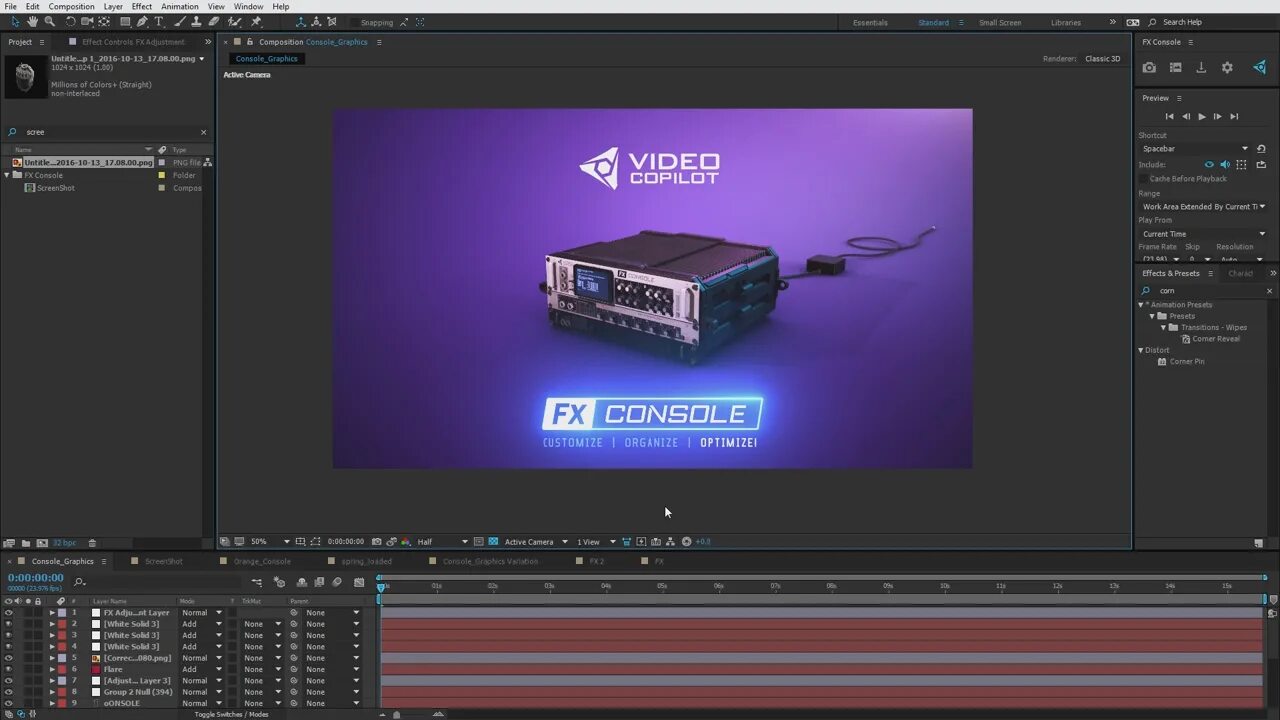Open the Composition menu
Screen dimensions: 1280x720
point(71,6)
